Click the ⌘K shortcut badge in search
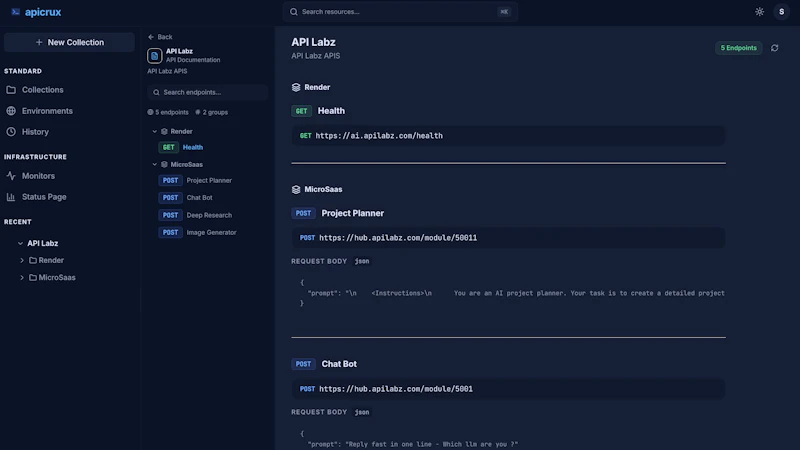Viewport: 800px width, 450px height. point(504,12)
